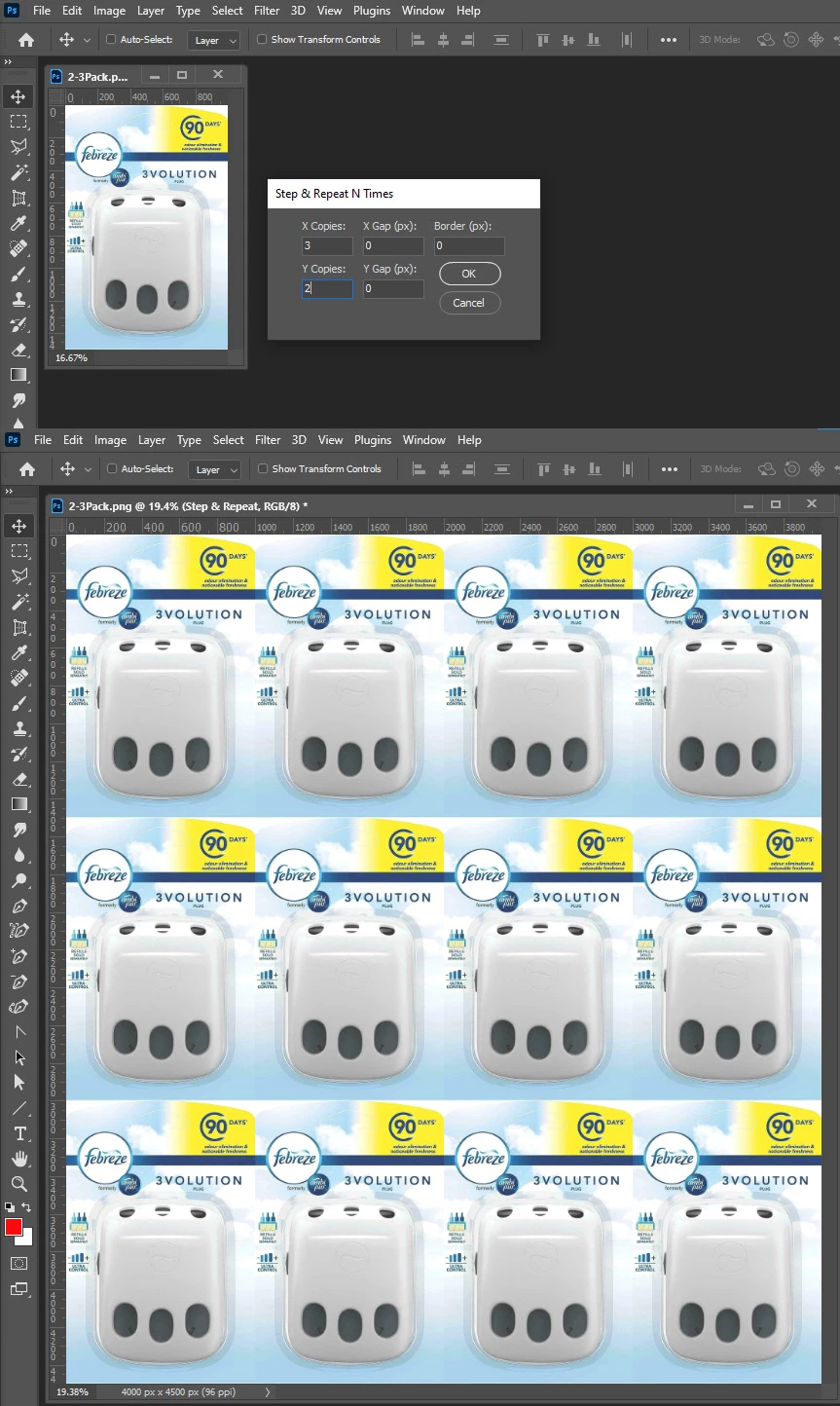Select Eyedropper tool in the Step & Repeat dialog window
Screen dimensions: 840x1406
tap(18, 223)
